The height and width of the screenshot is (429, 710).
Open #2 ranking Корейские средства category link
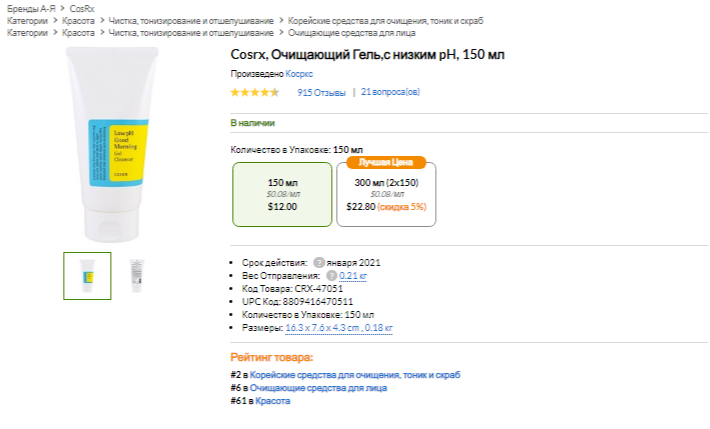coord(355,375)
